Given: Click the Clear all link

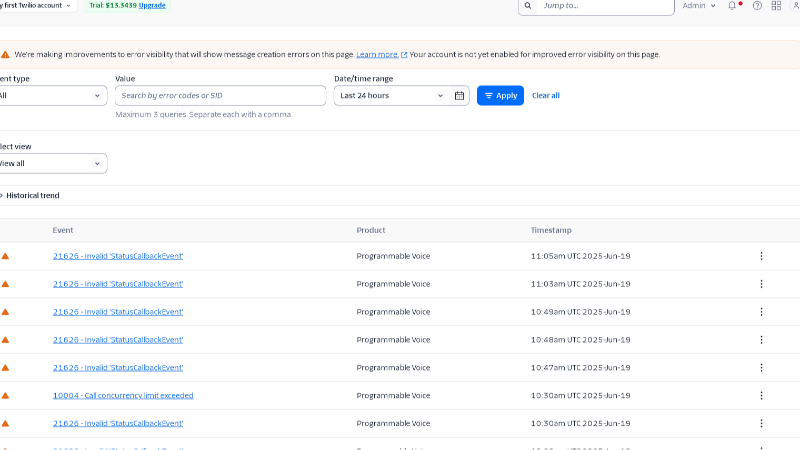Looking at the screenshot, I should 545,96.
